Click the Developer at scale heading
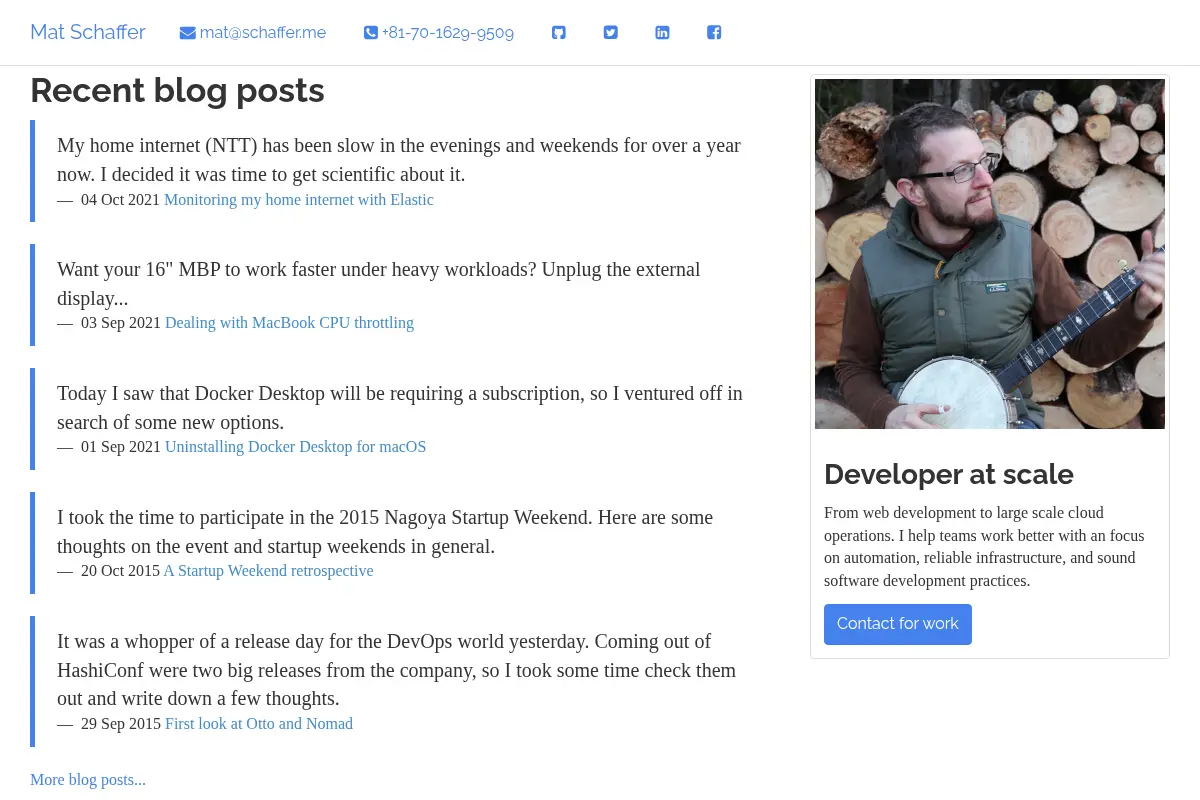The image size is (1200, 800). click(949, 474)
